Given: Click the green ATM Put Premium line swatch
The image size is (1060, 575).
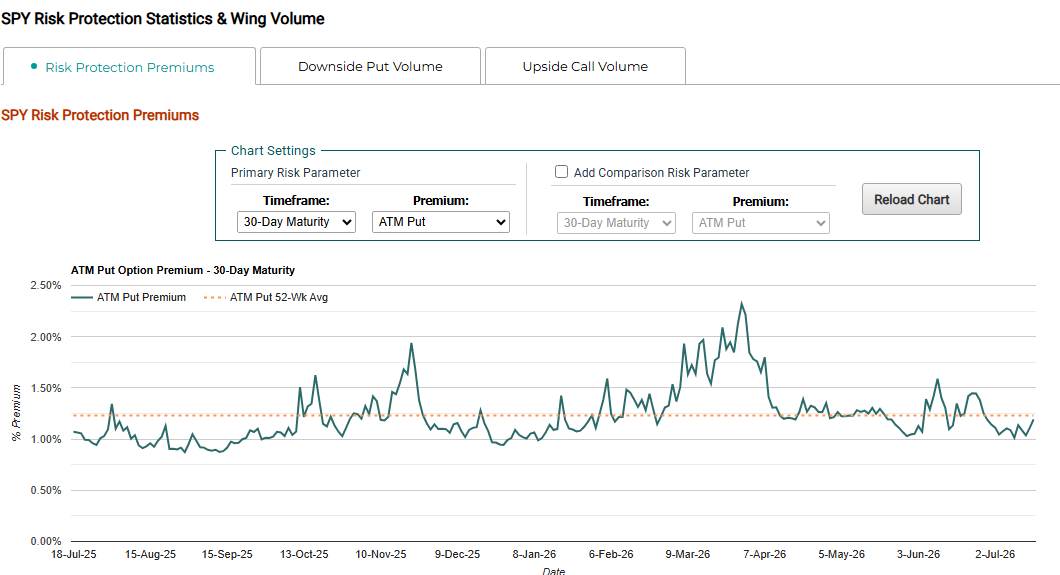Looking at the screenshot, I should click(x=82, y=297).
